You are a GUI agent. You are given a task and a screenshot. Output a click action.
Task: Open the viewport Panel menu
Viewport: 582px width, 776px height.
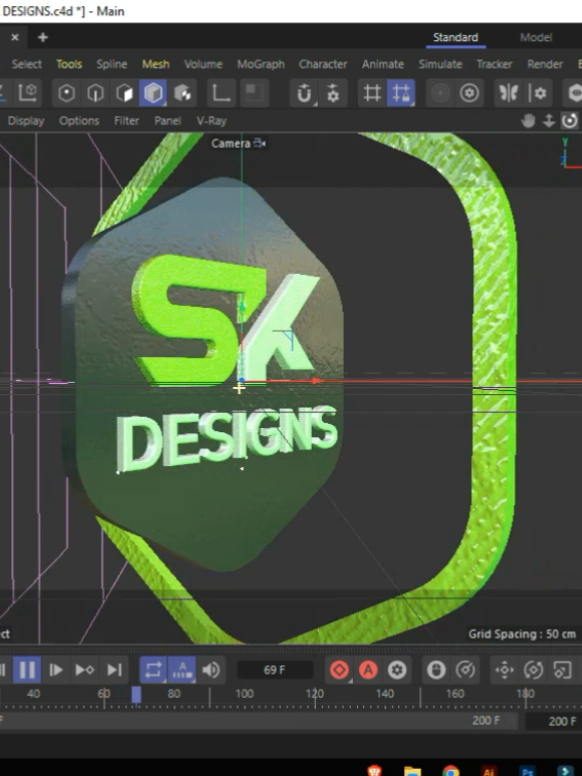pos(167,121)
